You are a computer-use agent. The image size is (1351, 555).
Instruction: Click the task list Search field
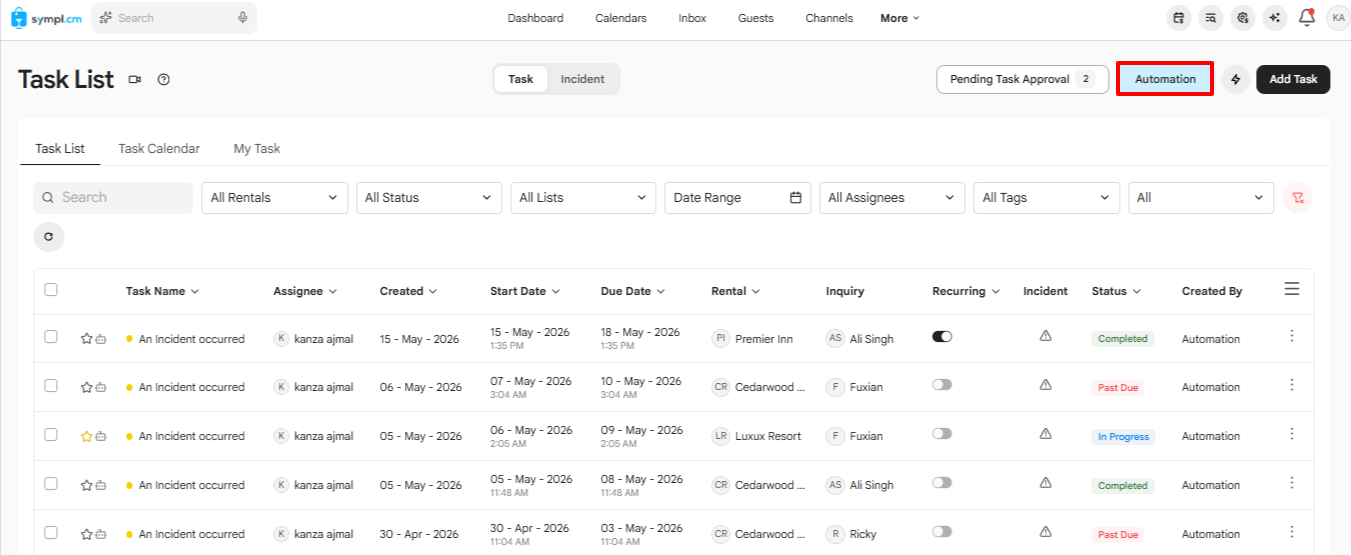[113, 198]
